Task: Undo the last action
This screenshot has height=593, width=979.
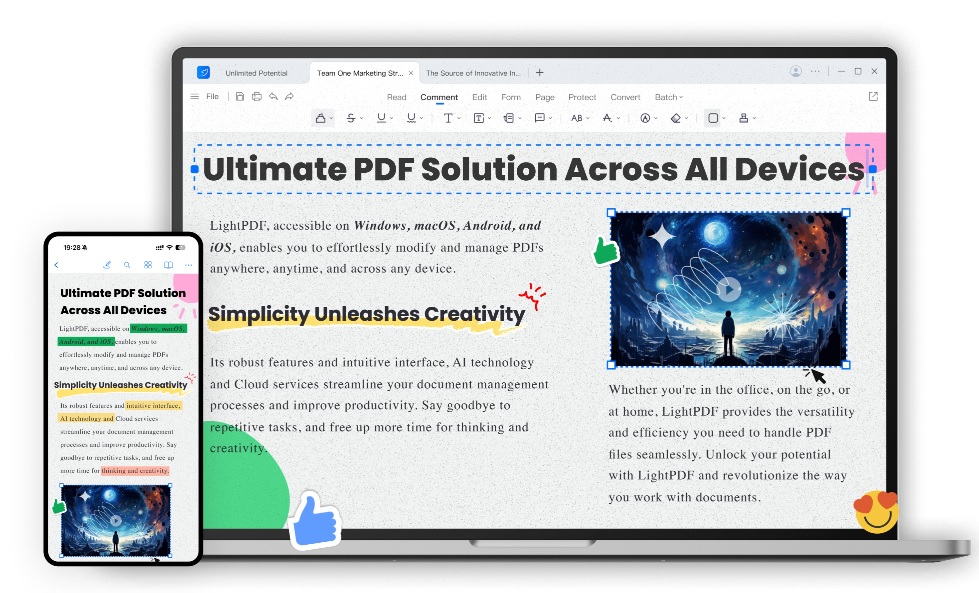Action: click(x=273, y=97)
